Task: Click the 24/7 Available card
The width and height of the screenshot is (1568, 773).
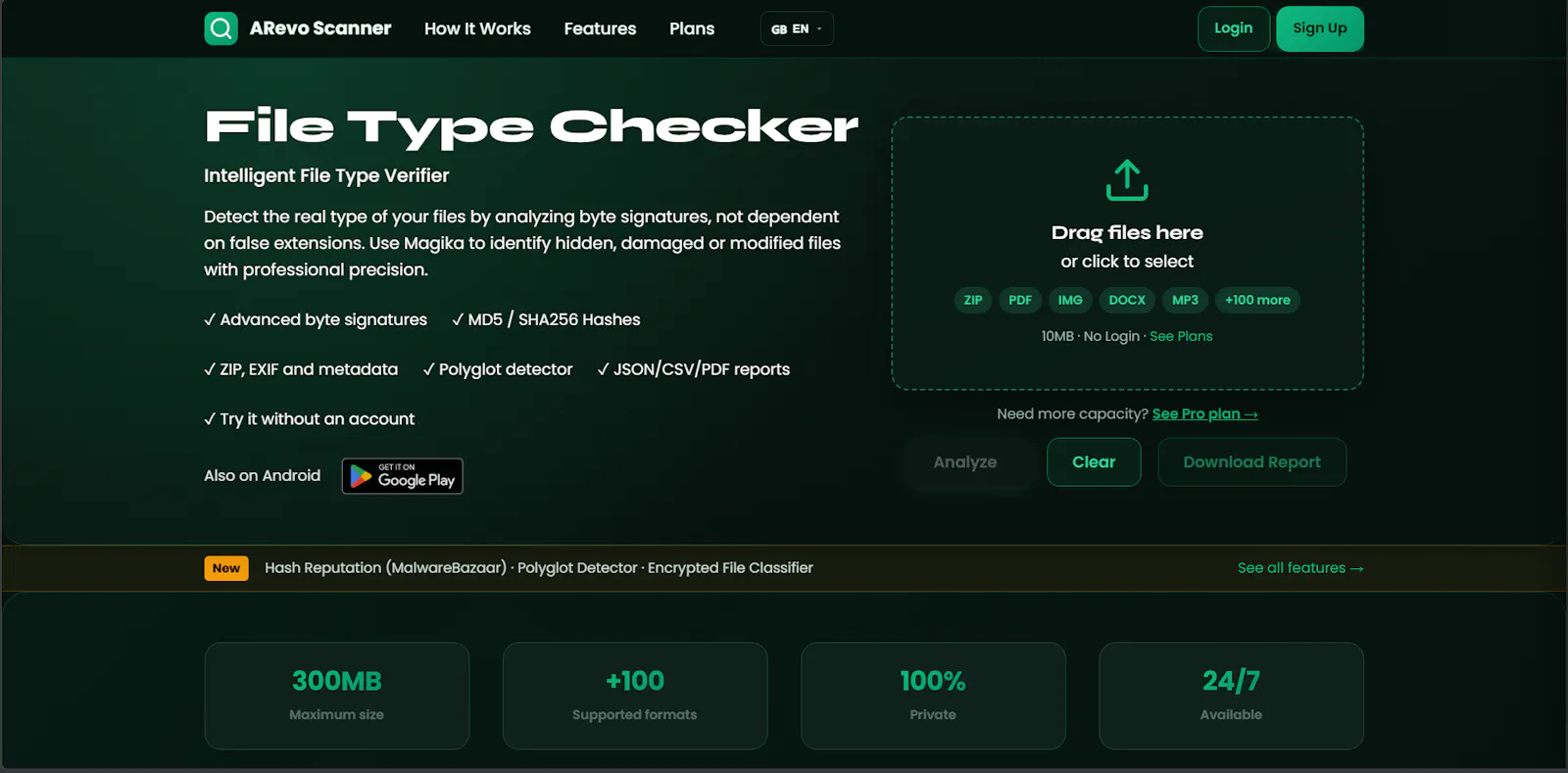Action: [x=1231, y=696]
